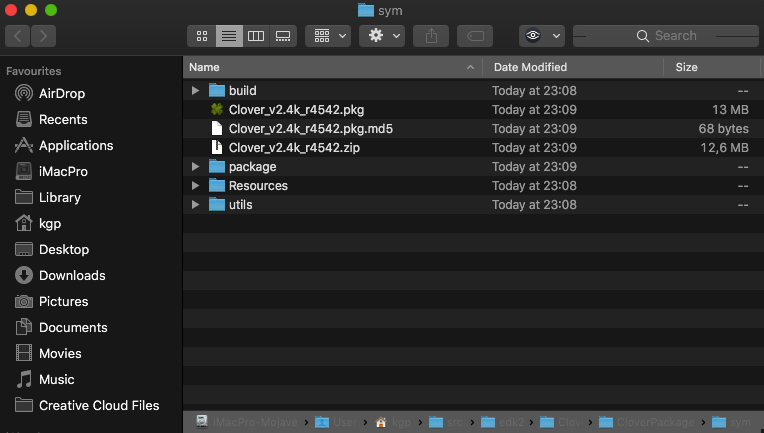Open the group-by arrangement dropdown

(x=328, y=36)
